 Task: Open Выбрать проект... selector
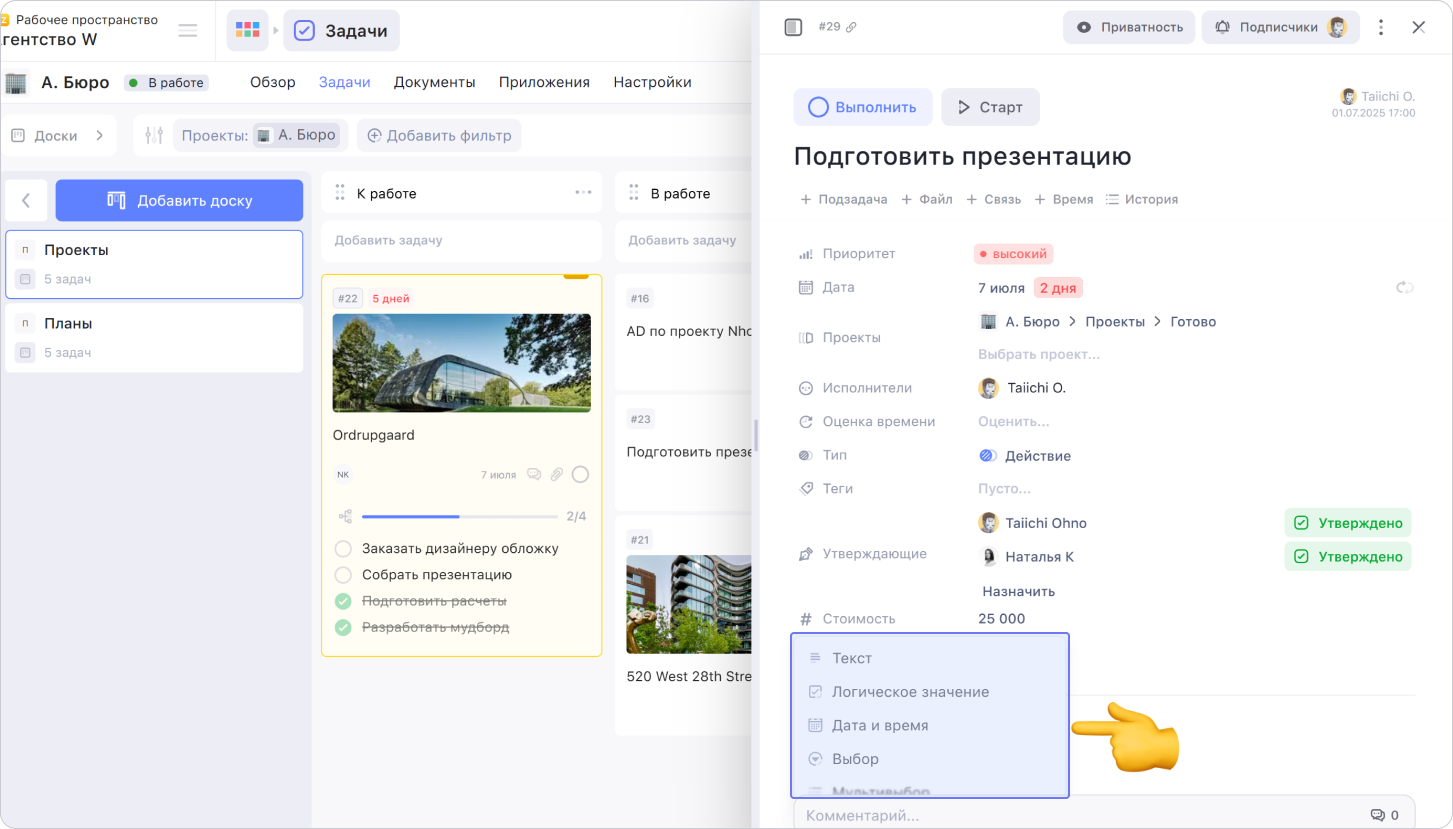click(x=1039, y=354)
